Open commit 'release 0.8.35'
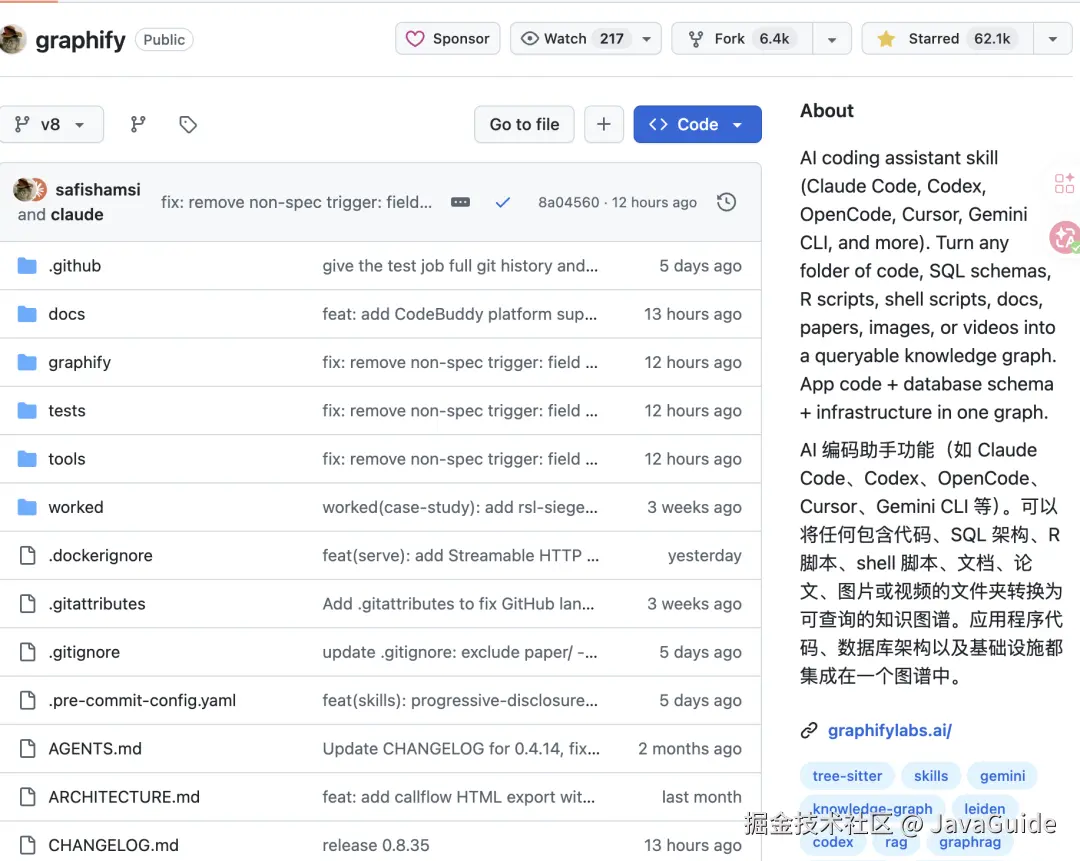Screen dimensions: 1080x861 [375, 844]
